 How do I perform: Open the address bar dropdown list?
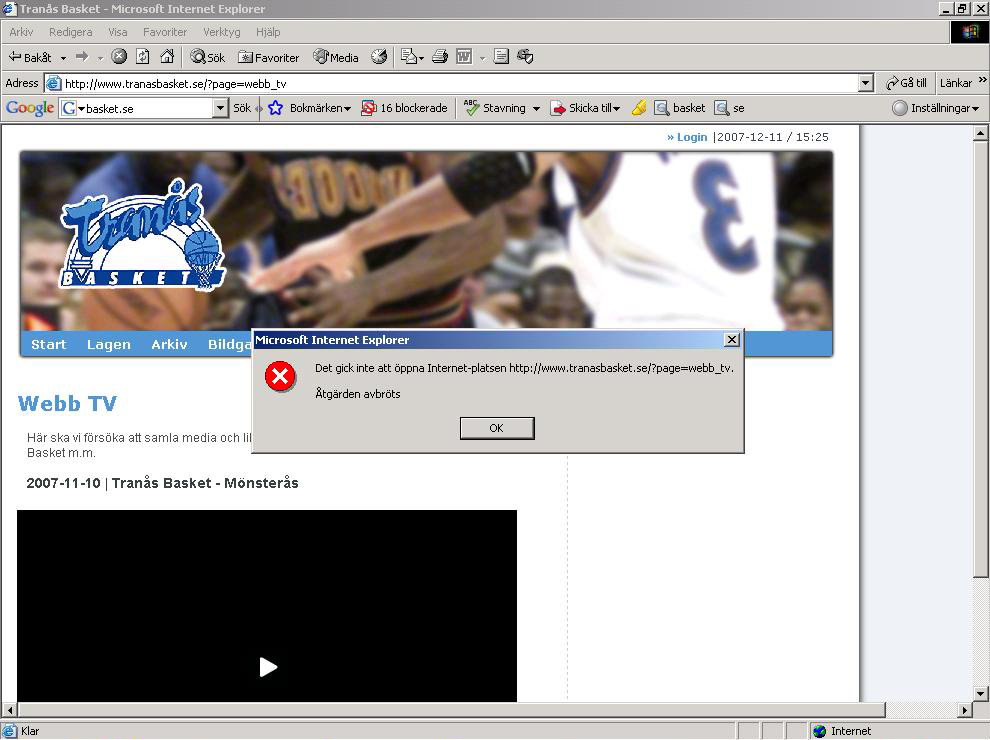pyautogui.click(x=866, y=83)
